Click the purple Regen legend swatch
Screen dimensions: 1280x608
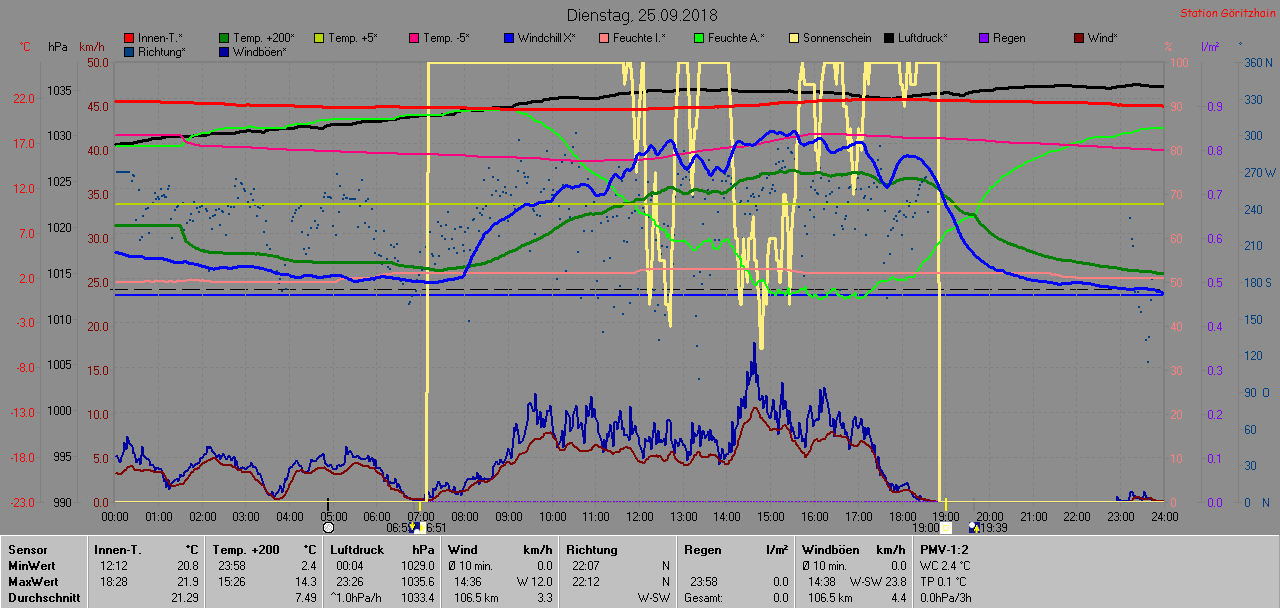pos(985,38)
